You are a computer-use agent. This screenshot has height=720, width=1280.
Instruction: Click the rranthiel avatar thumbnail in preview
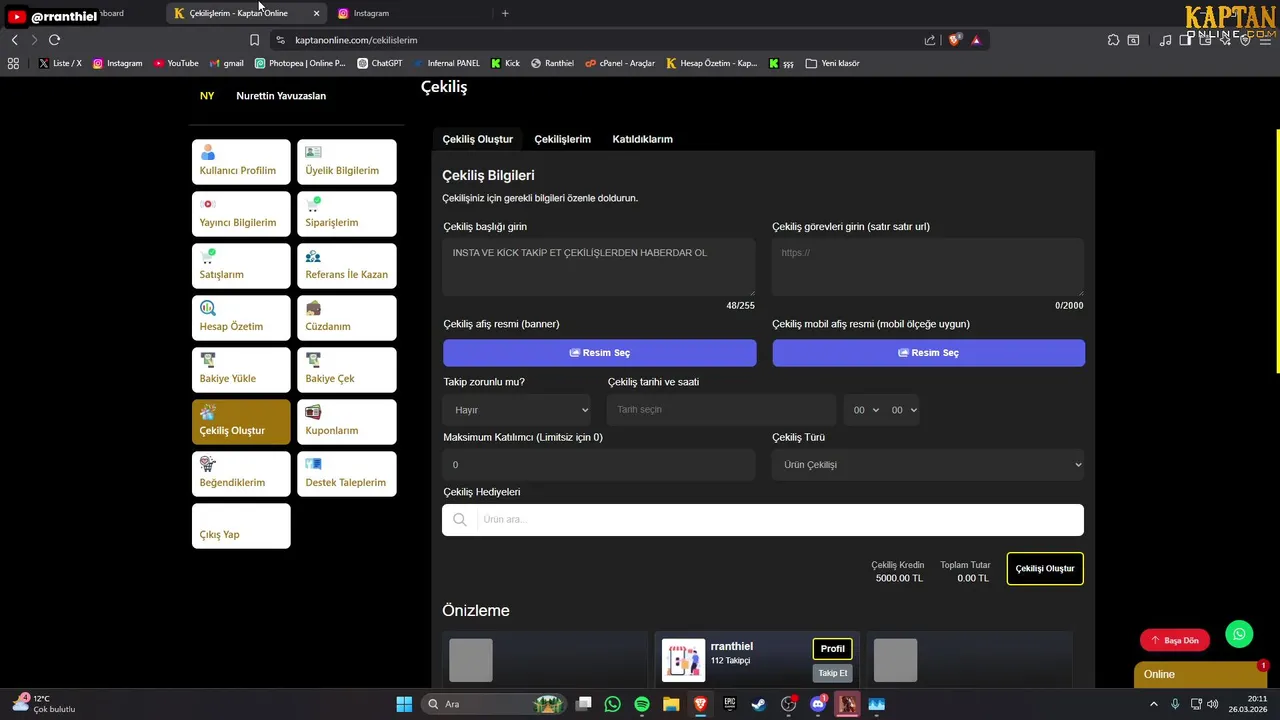pos(683,661)
